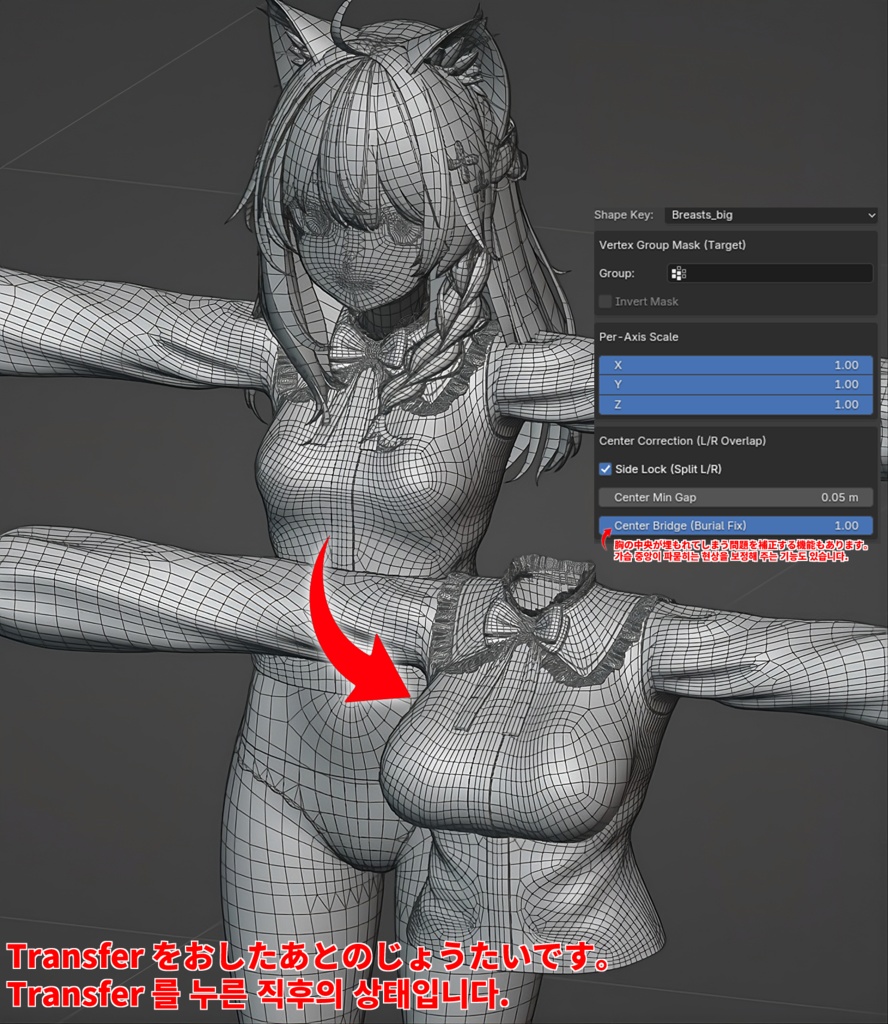This screenshot has height=1024, width=888.
Task: Click the Group vertex mask input field
Action: pos(770,273)
